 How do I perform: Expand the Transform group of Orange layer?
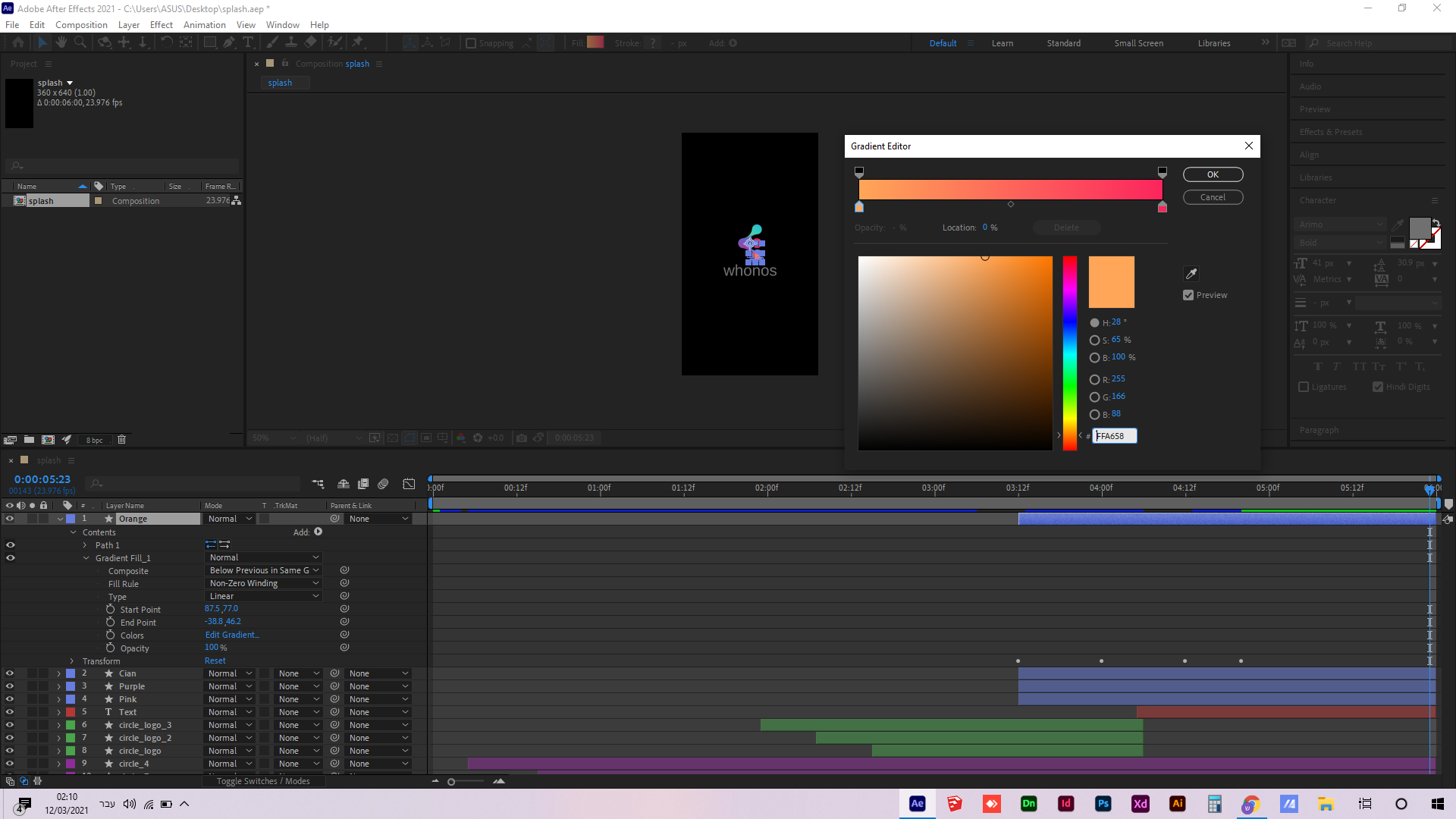point(72,661)
